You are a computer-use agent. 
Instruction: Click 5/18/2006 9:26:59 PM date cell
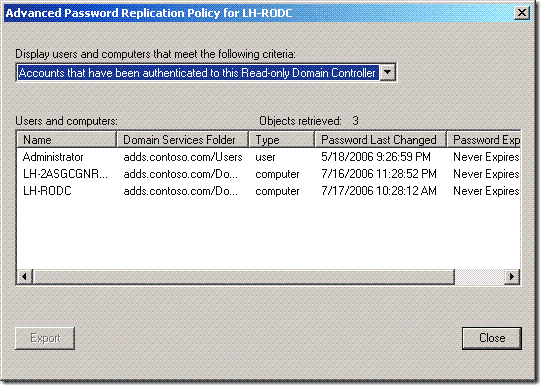click(x=376, y=157)
